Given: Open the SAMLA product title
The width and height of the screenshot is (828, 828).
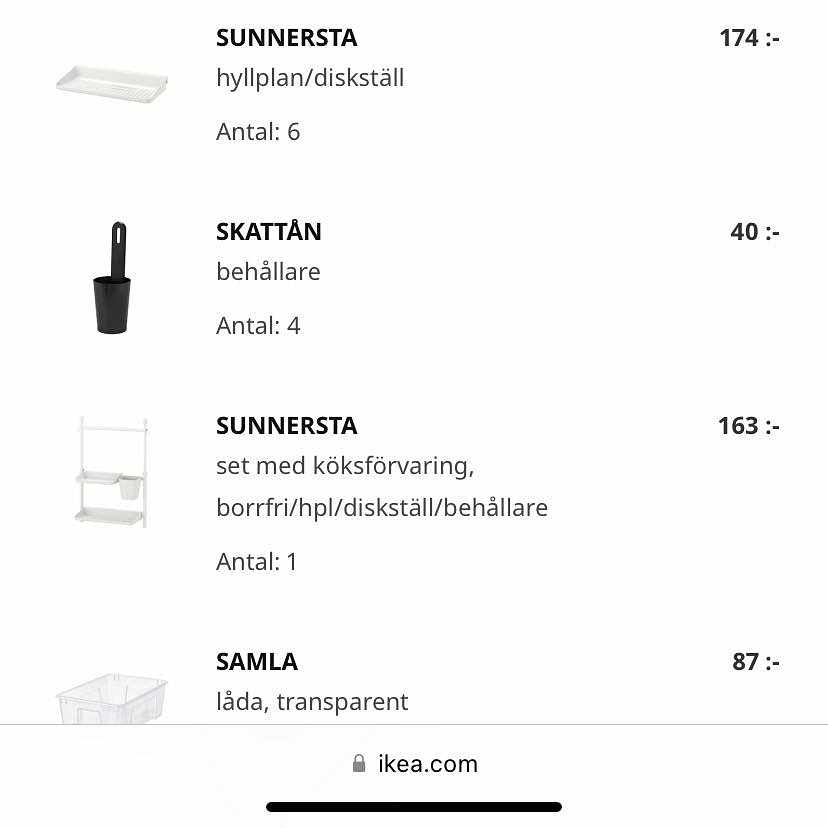Looking at the screenshot, I should (256, 662).
